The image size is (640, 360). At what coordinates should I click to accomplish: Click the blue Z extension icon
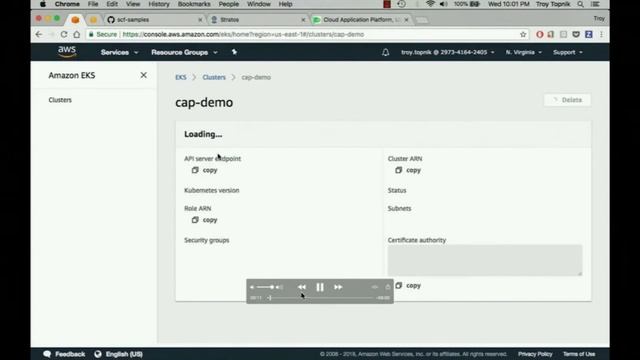click(589, 34)
